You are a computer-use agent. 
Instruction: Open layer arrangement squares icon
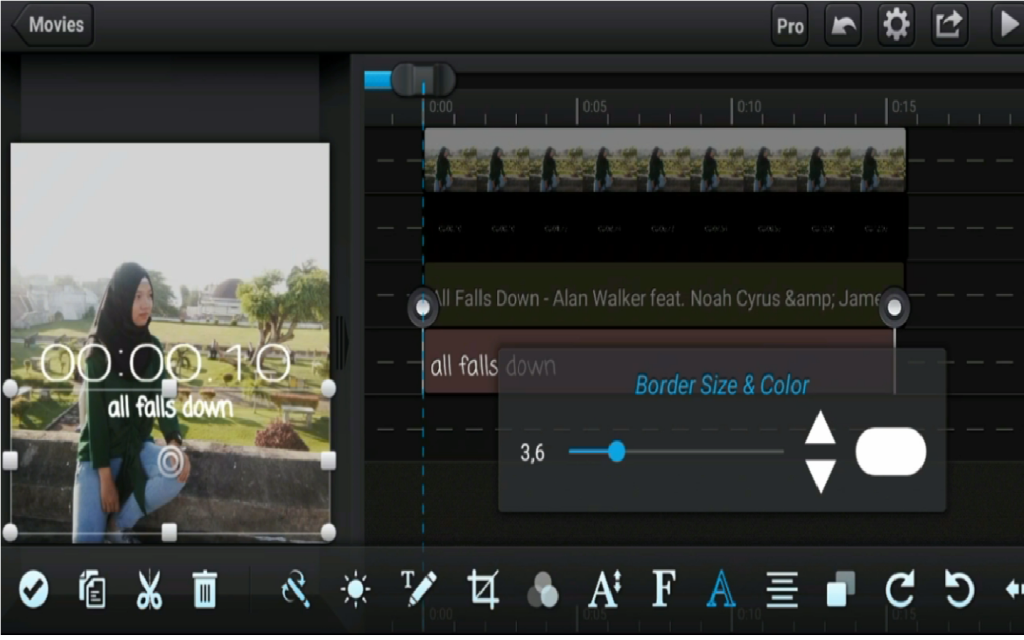[x=840, y=589]
